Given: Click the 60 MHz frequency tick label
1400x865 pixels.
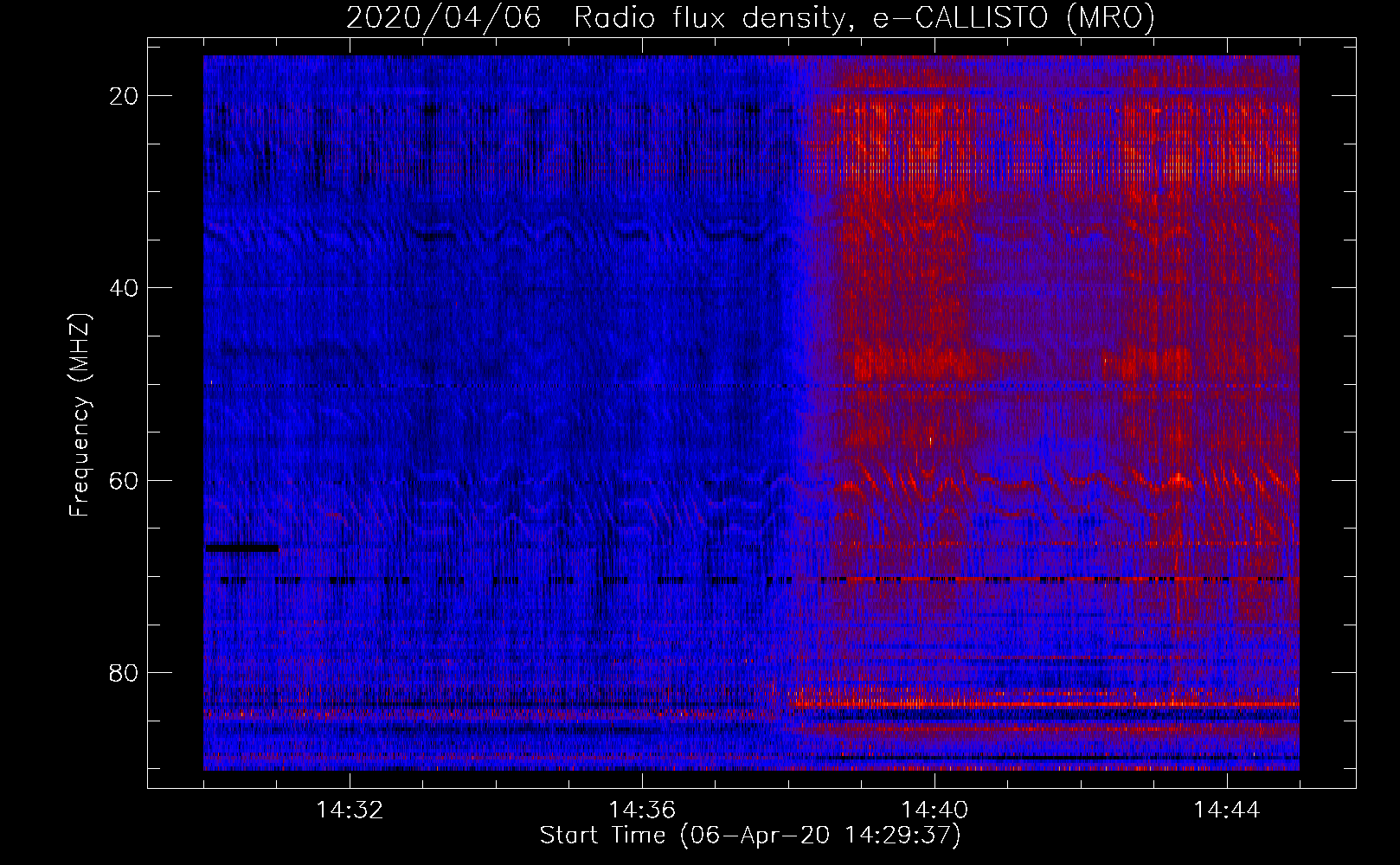Looking at the screenshot, I should point(124,480).
